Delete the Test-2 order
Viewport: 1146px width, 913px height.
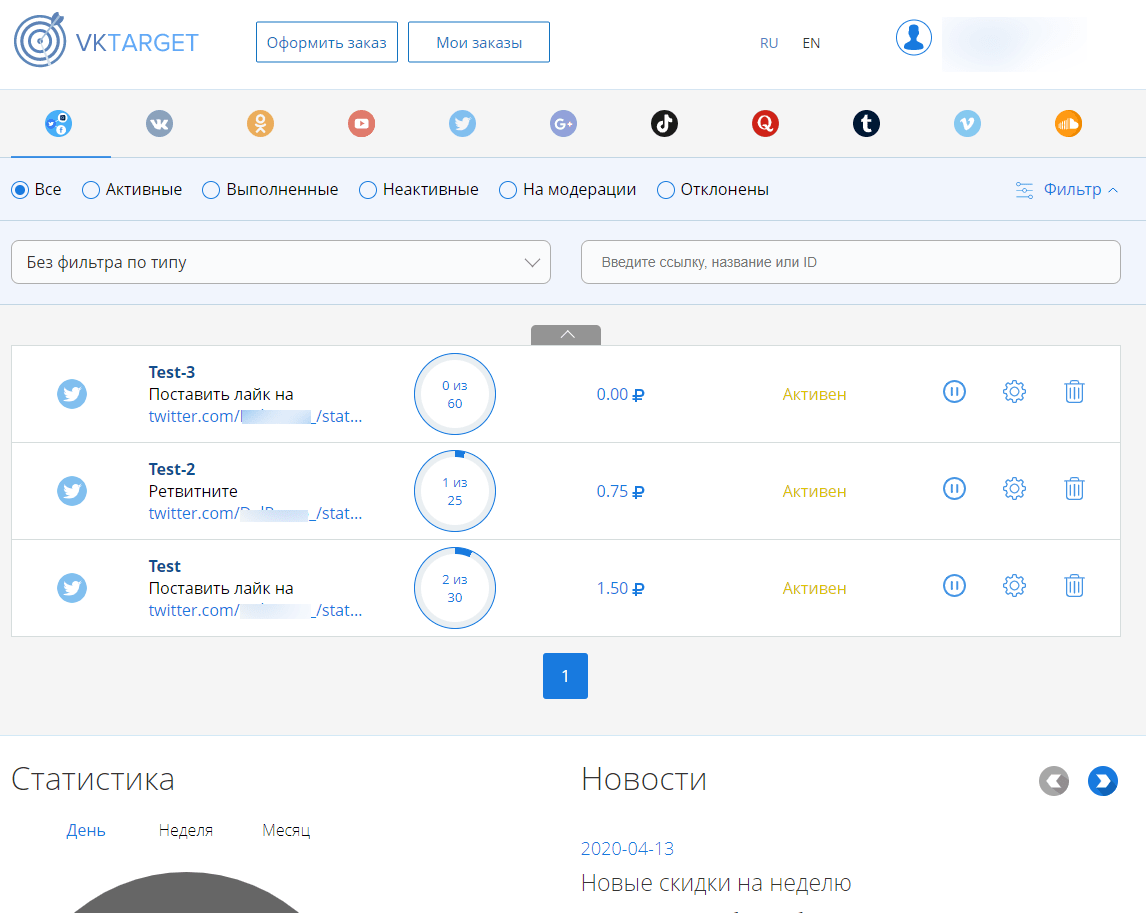(x=1074, y=488)
